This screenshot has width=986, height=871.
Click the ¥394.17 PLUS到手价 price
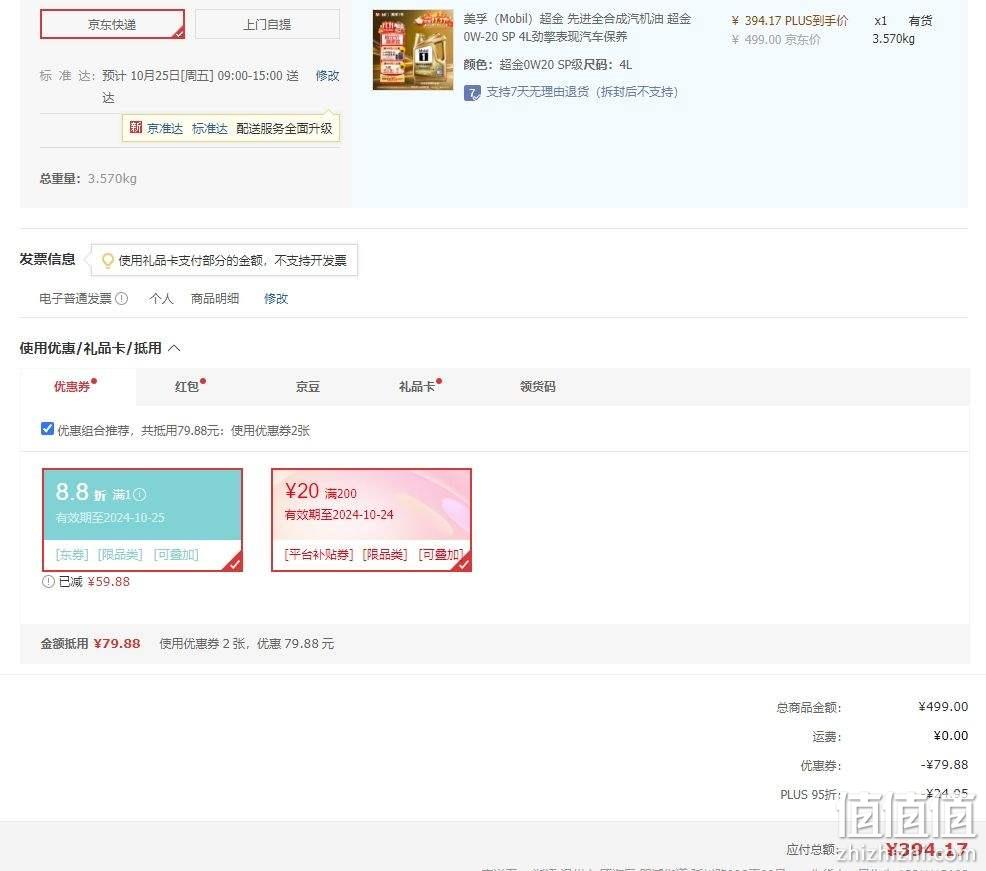pyautogui.click(x=789, y=21)
